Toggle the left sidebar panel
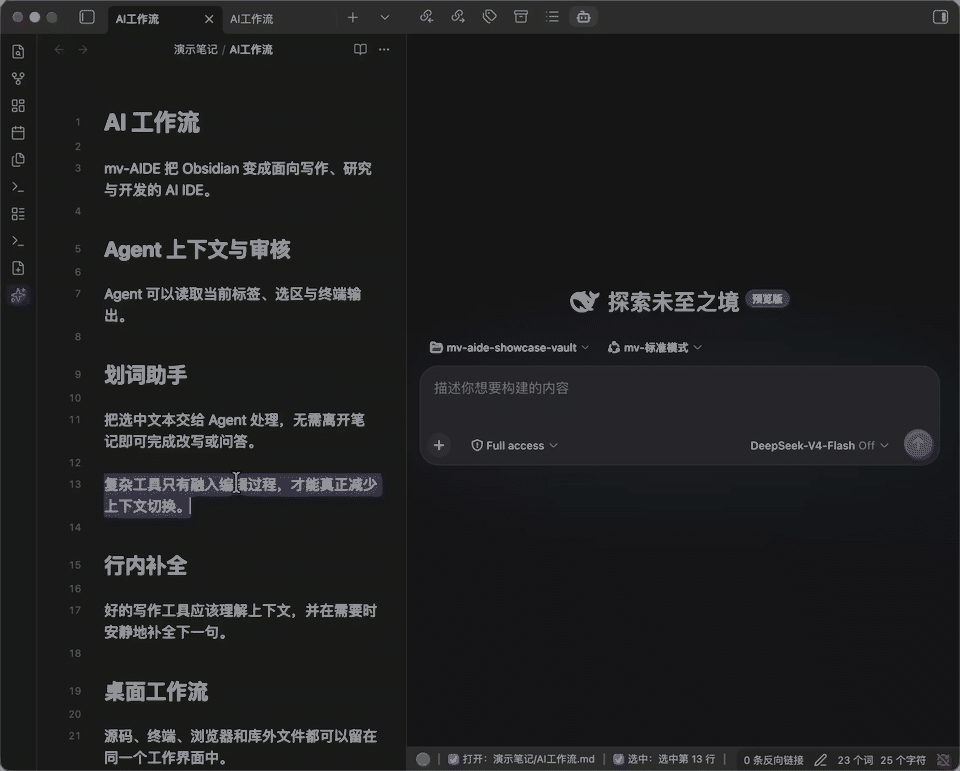The image size is (960, 771). click(x=87, y=17)
